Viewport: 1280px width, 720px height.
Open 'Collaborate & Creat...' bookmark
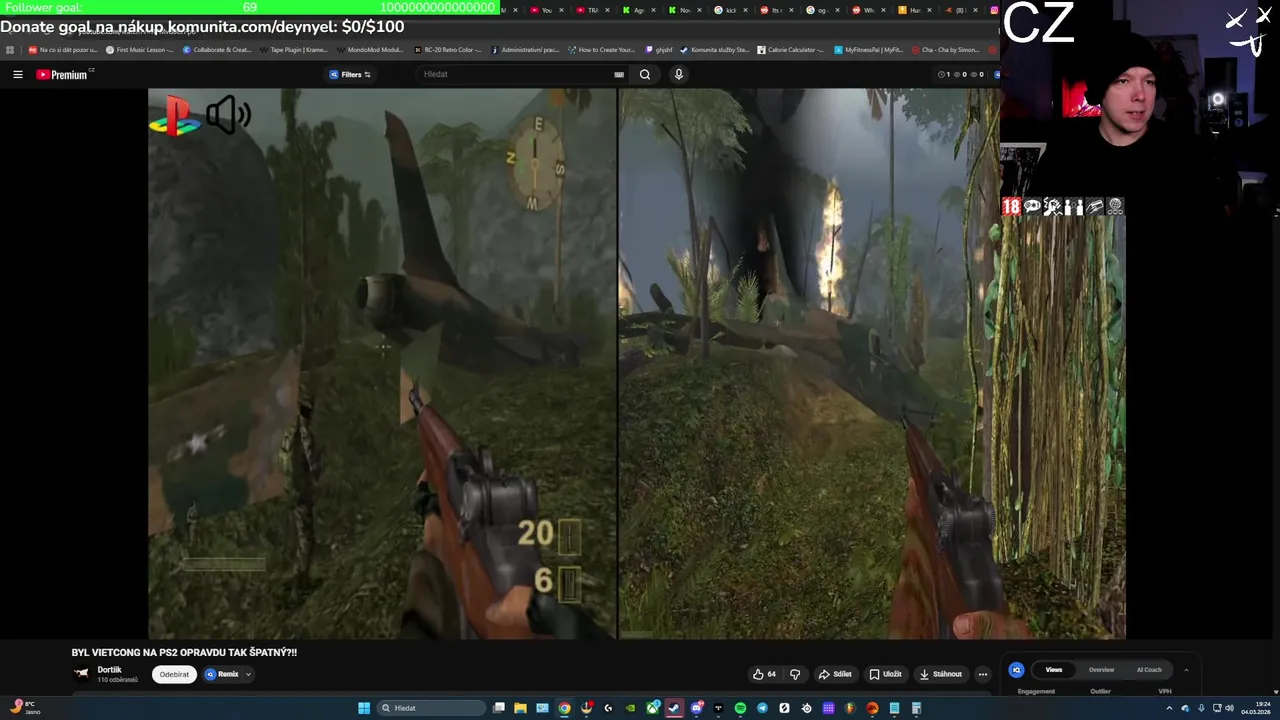click(217, 49)
